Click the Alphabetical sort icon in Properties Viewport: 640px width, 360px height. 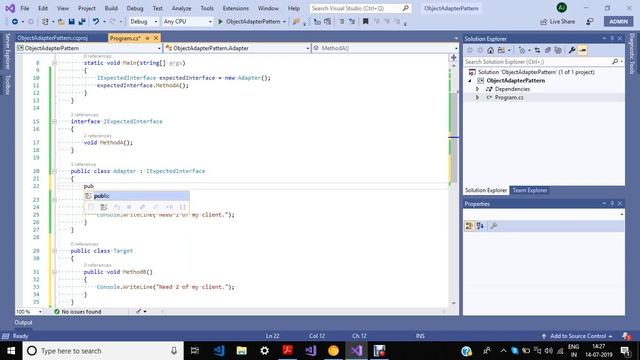(480, 226)
